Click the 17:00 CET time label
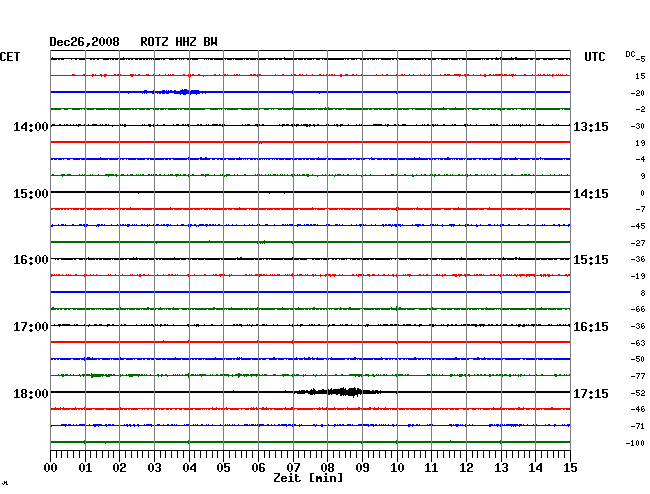This screenshot has height=494, width=650. (x=31, y=327)
